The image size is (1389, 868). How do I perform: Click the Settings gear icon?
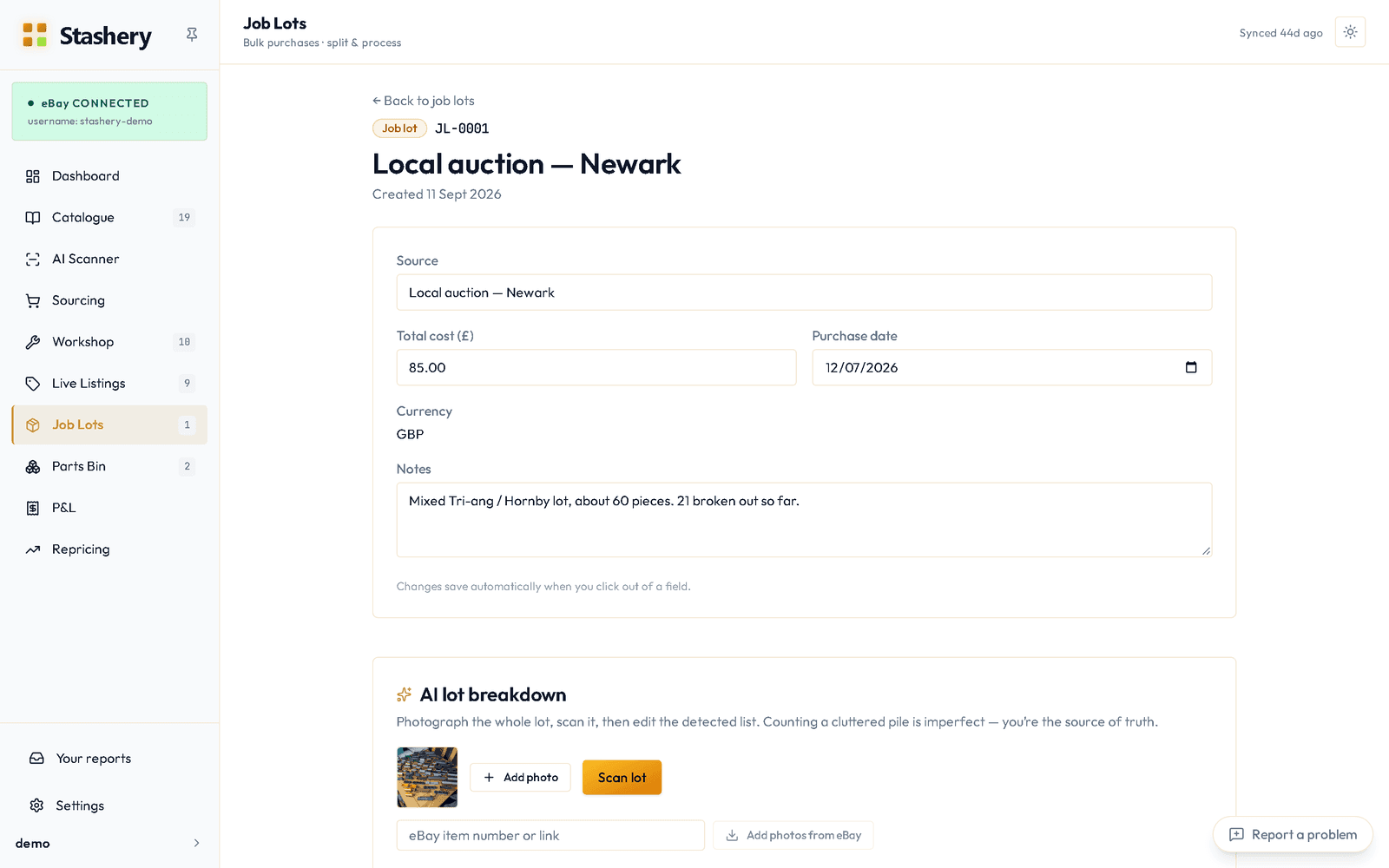[x=36, y=806]
